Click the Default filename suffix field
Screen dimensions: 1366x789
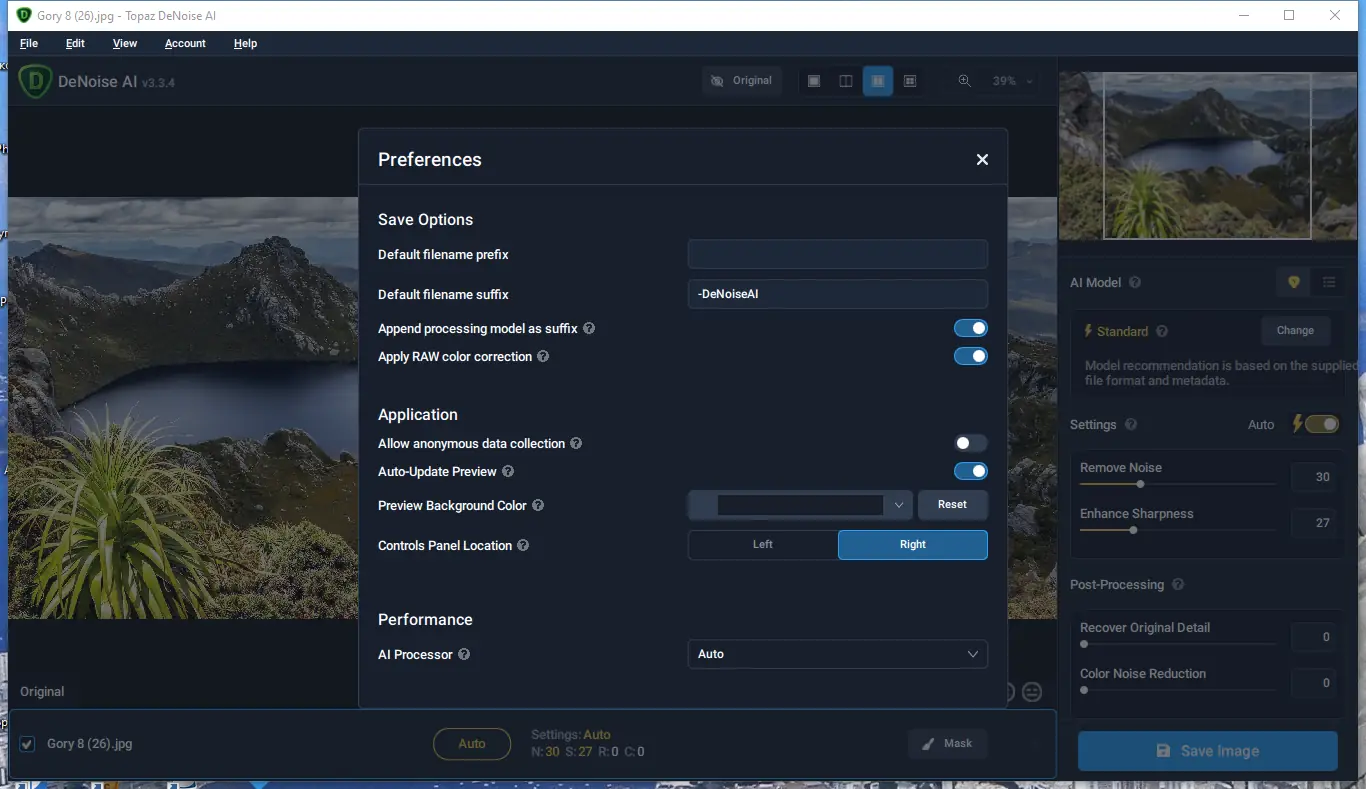coord(838,294)
